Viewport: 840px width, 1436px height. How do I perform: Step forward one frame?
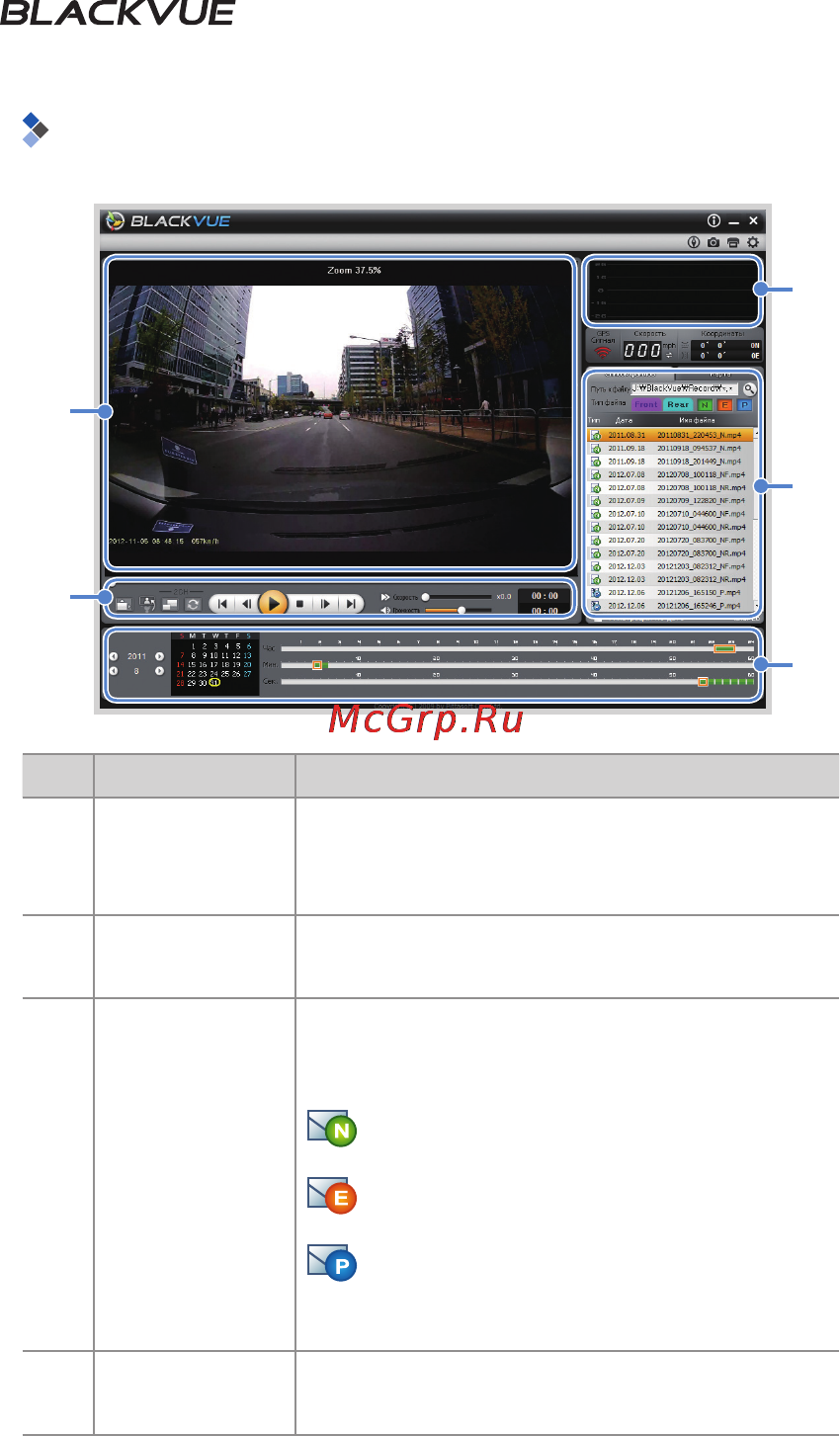point(325,603)
